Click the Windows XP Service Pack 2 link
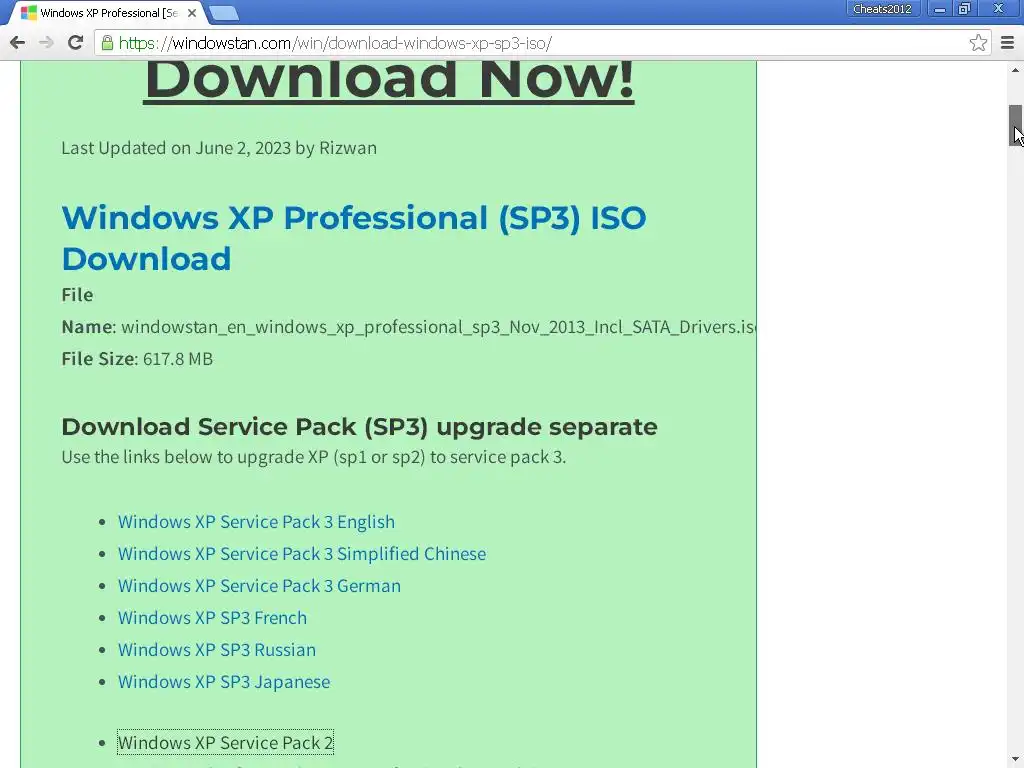Screen dimensions: 1024x768 [225, 743]
